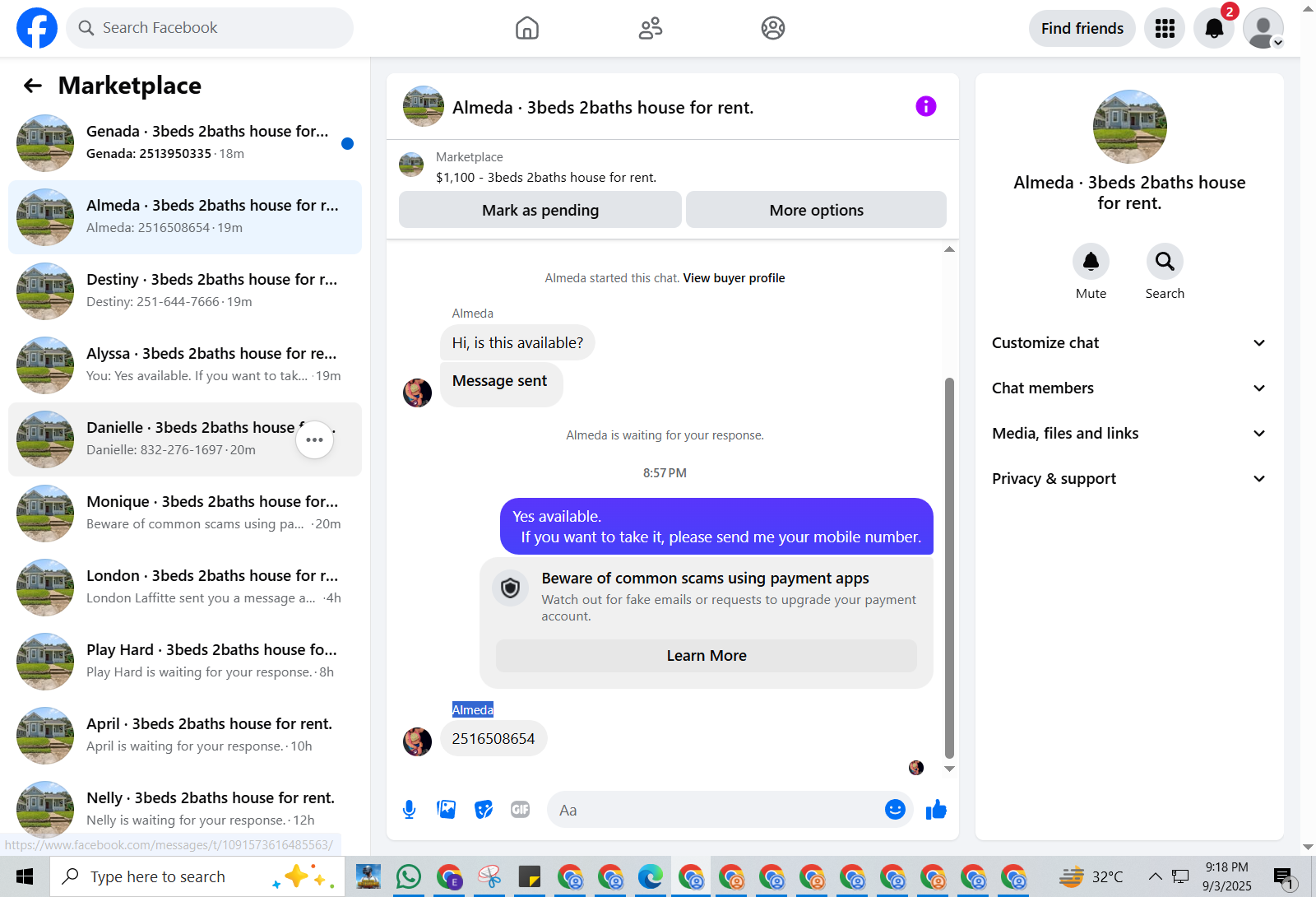Click Learn More in scam warning
This screenshot has width=1316, height=897.
[707, 656]
